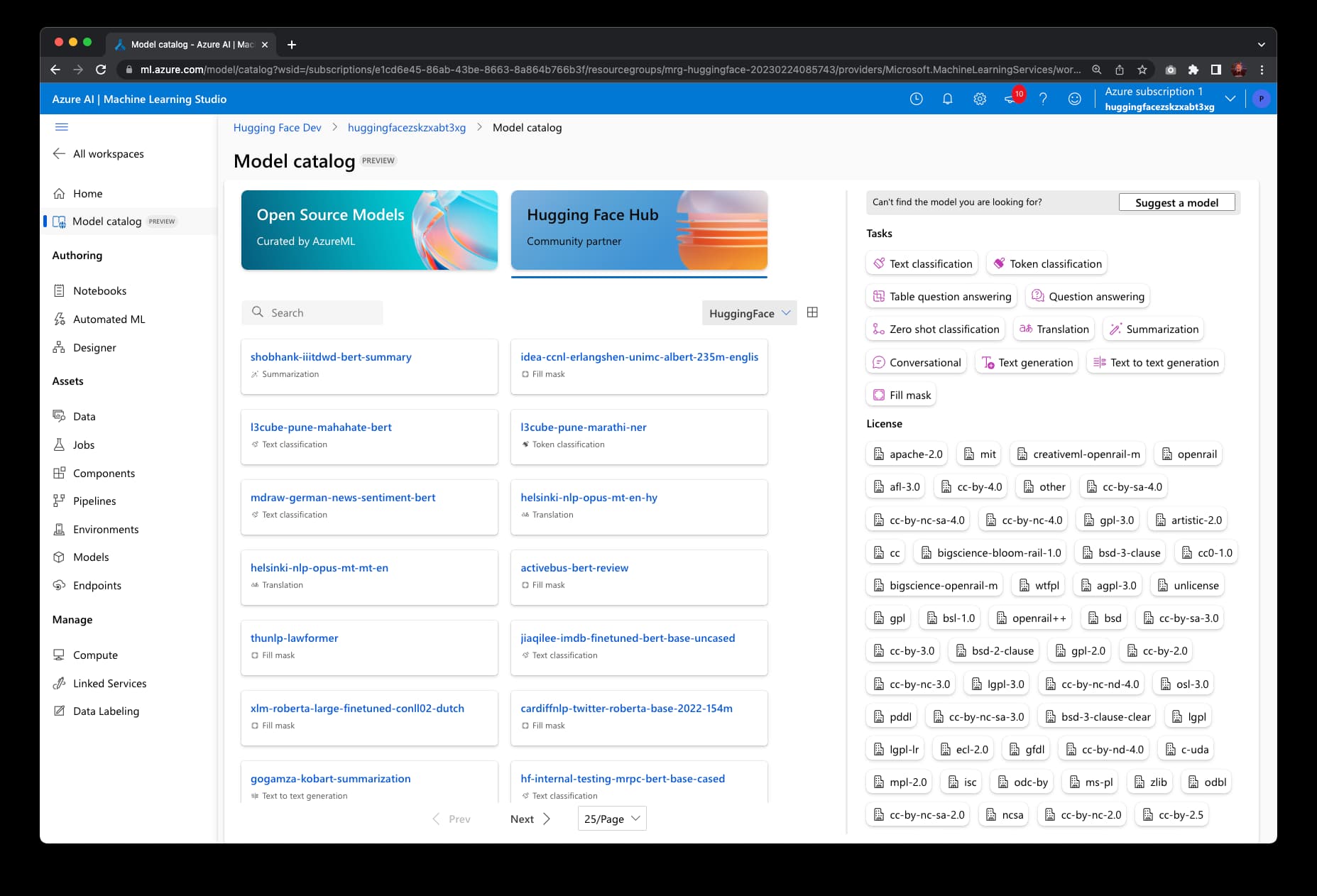
Task: Filter by bsd-3-clause license
Action: pyautogui.click(x=1120, y=552)
